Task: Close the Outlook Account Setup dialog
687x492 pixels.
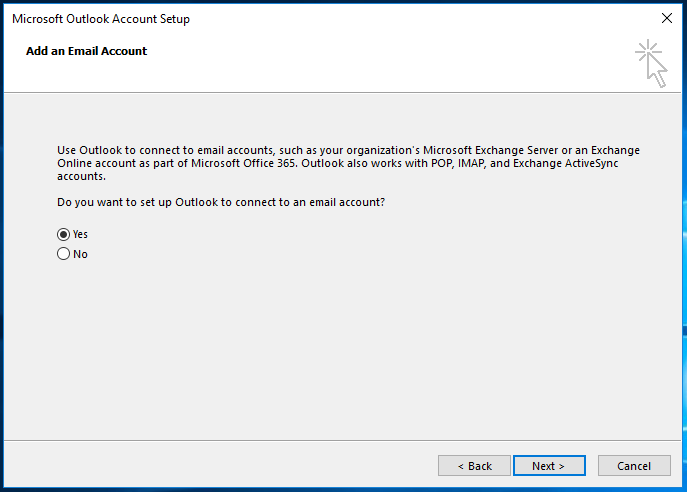Action: (x=666, y=18)
